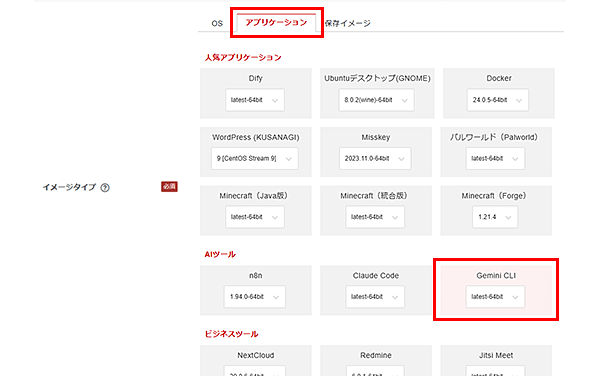This screenshot has height=376, width=600.
Task: Select the Docker application card title
Action: coord(499,78)
